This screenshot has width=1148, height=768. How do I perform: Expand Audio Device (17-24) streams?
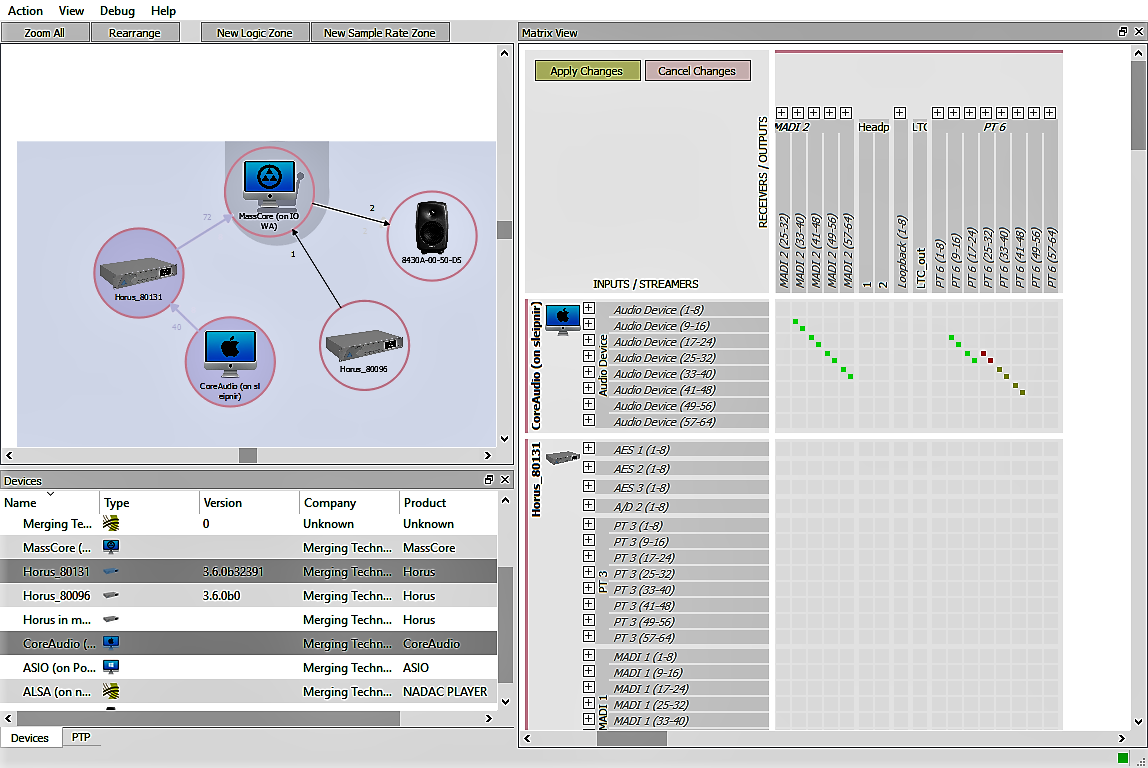coord(589,340)
